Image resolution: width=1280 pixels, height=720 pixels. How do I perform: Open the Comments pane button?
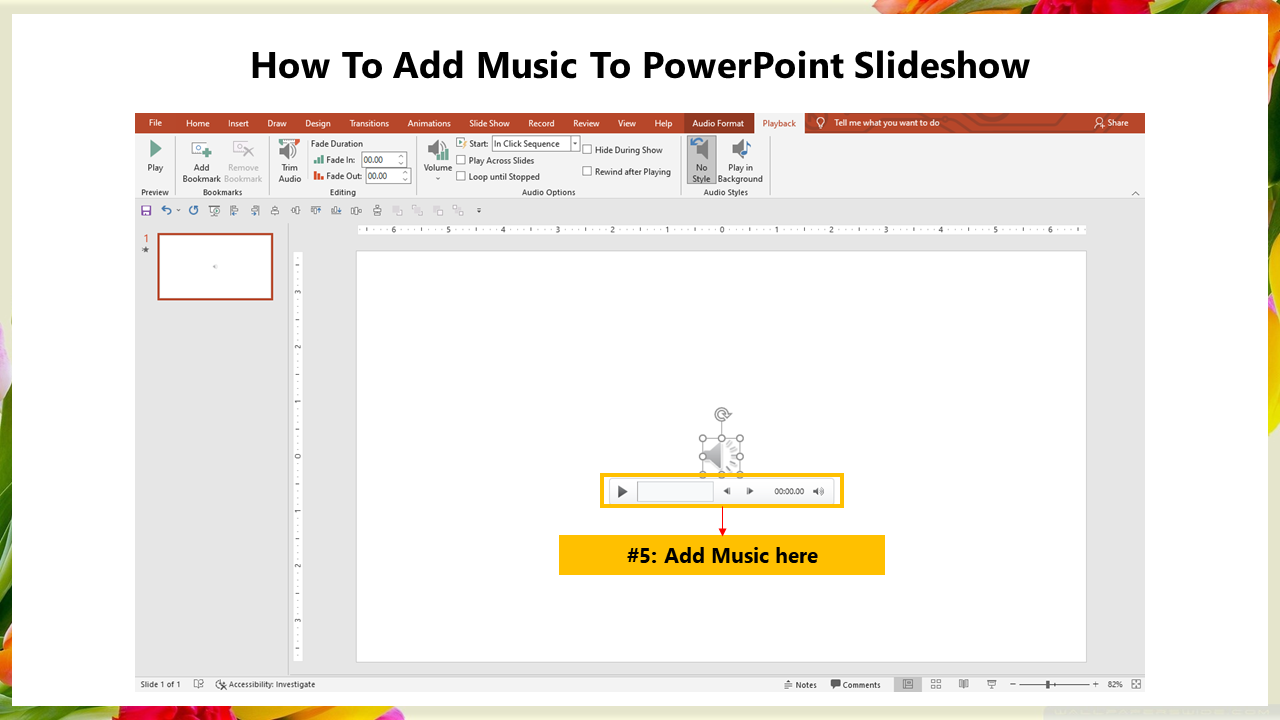[855, 685]
